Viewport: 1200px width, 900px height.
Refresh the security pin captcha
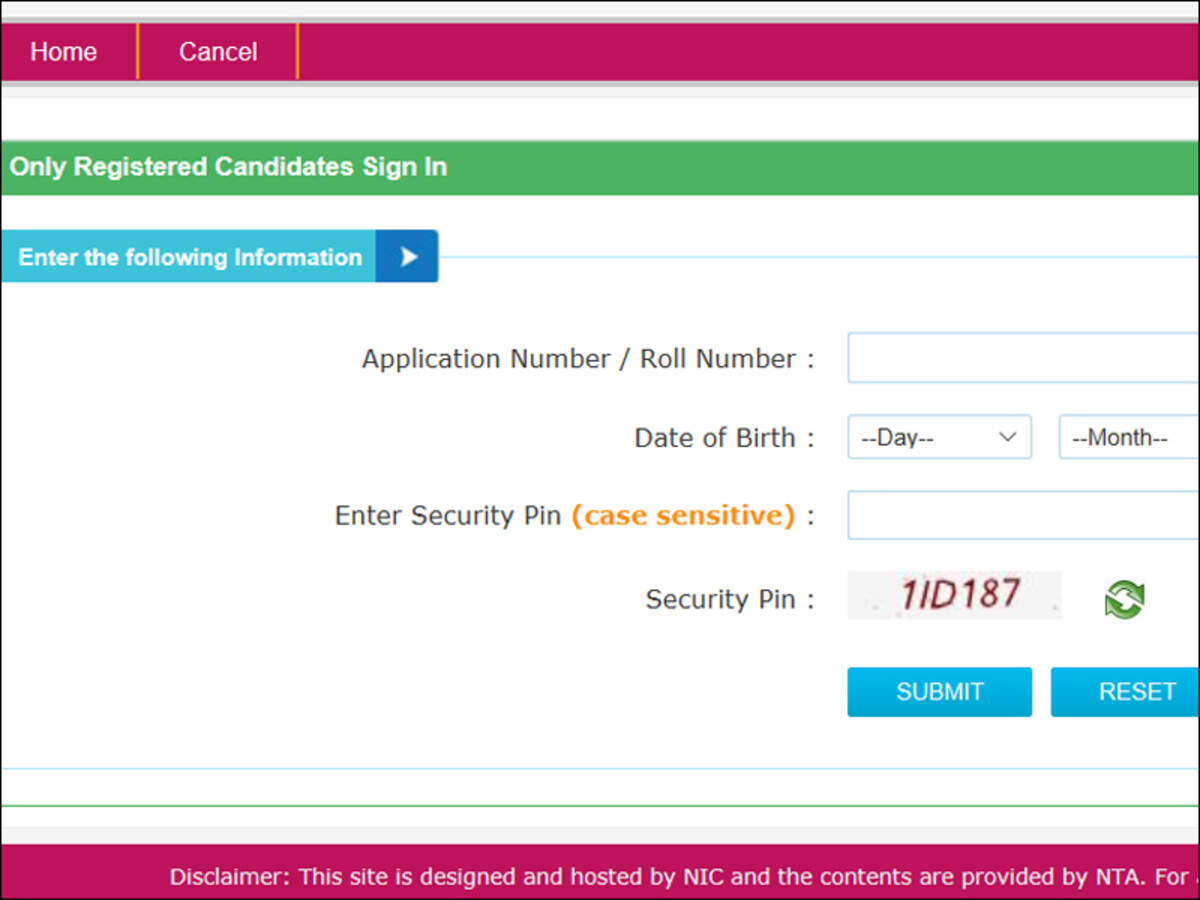coord(1124,599)
